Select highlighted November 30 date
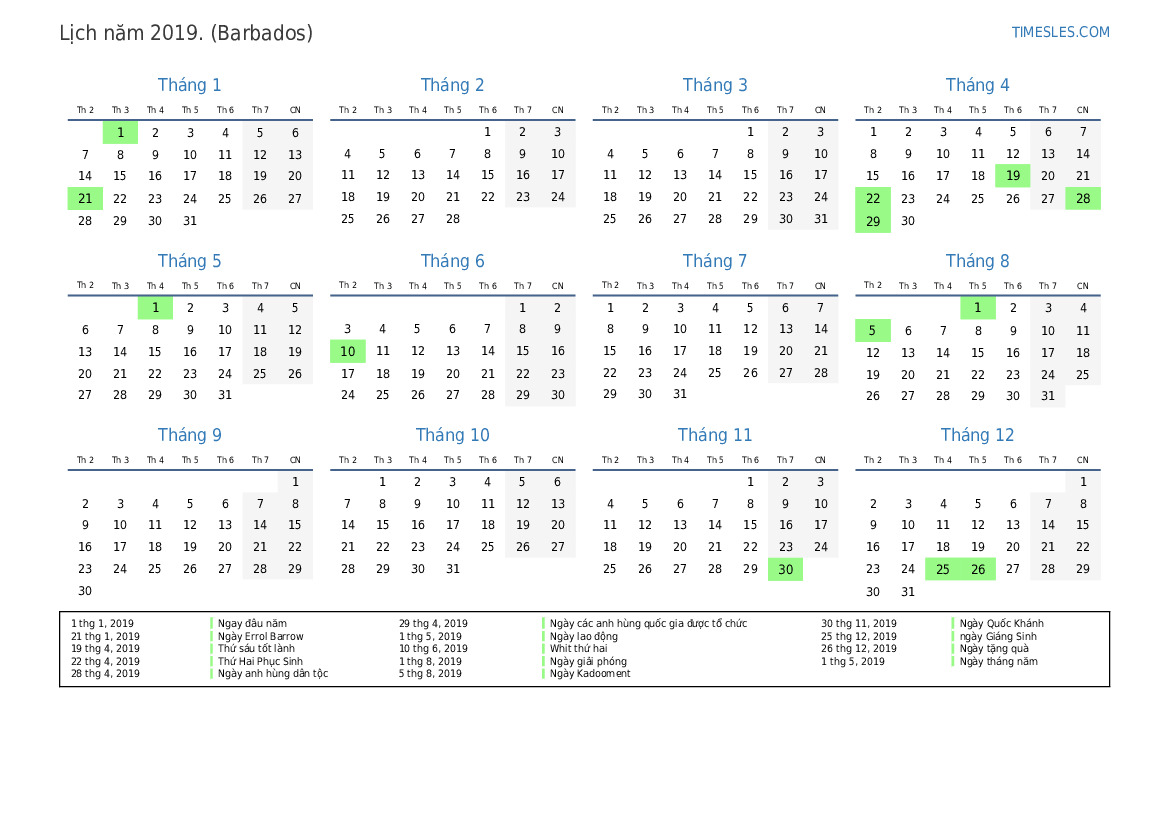 coord(785,570)
